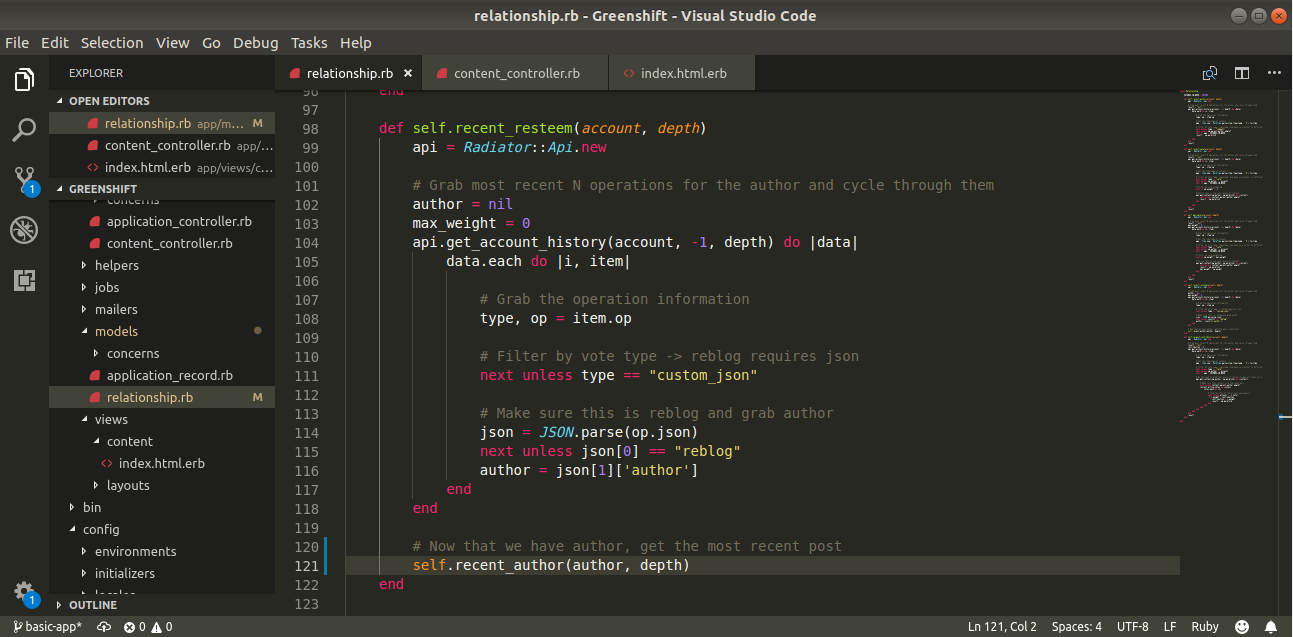Viewport: 1293px width, 637px height.
Task: Click the errors and warnings status indicator
Action: point(147,626)
